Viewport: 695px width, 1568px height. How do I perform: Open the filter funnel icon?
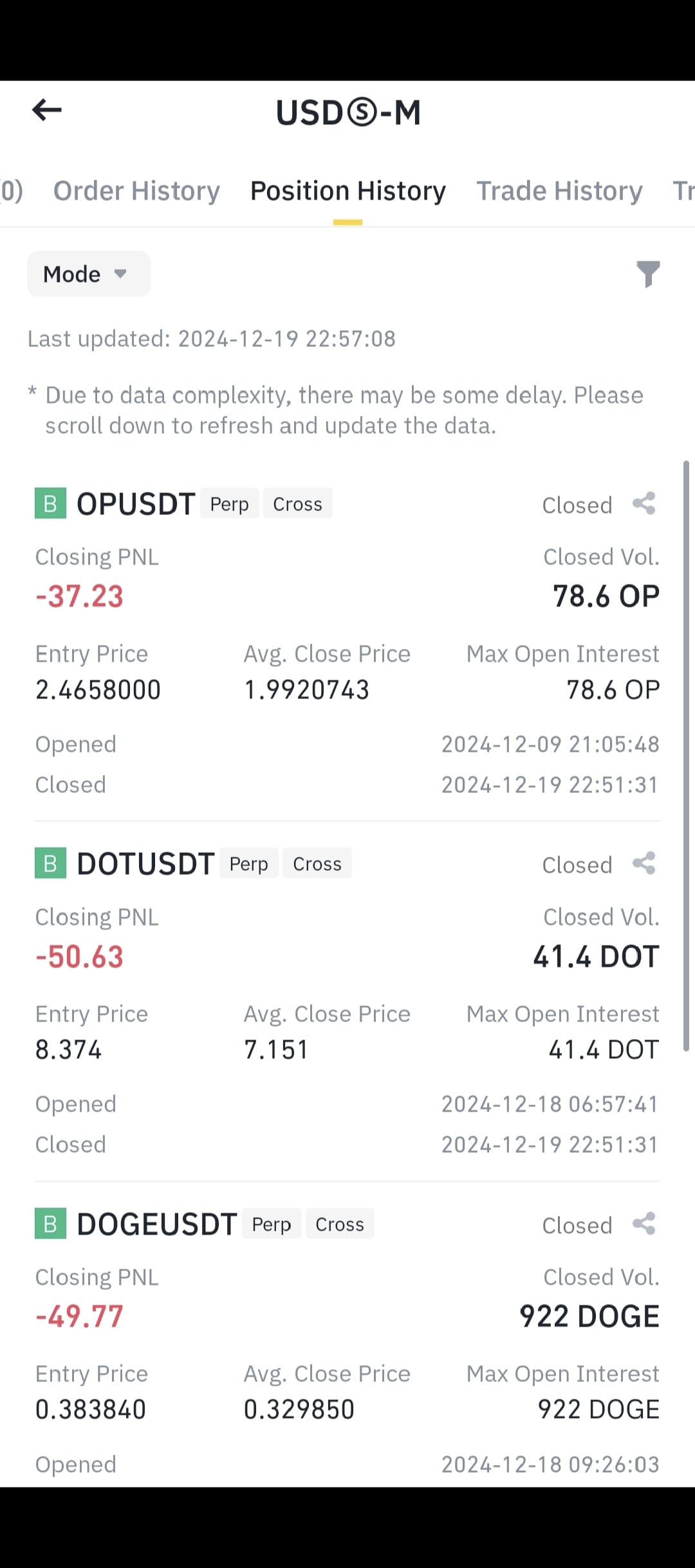click(648, 274)
